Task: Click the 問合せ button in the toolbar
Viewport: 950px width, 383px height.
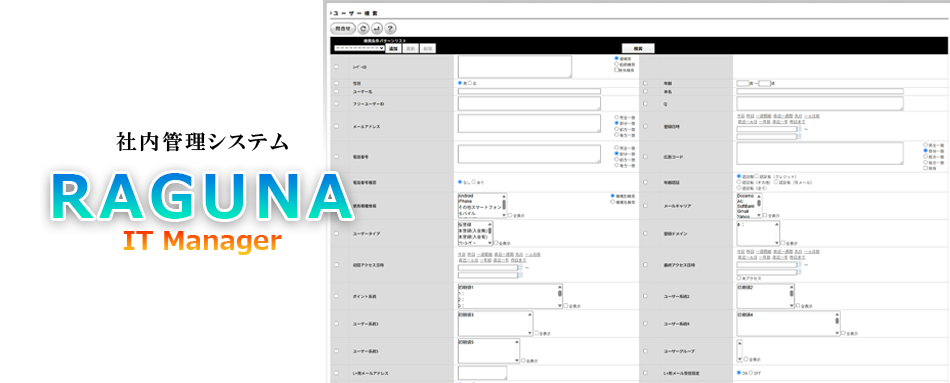Action: tap(343, 28)
